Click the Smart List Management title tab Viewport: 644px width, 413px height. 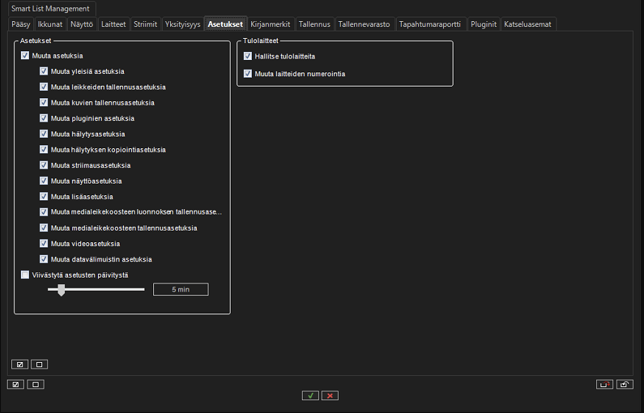(x=51, y=9)
